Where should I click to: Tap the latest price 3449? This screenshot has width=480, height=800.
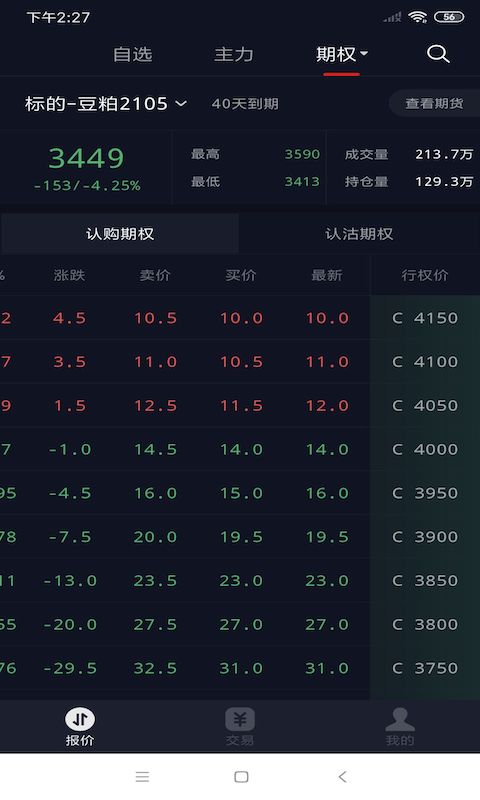(x=86, y=158)
